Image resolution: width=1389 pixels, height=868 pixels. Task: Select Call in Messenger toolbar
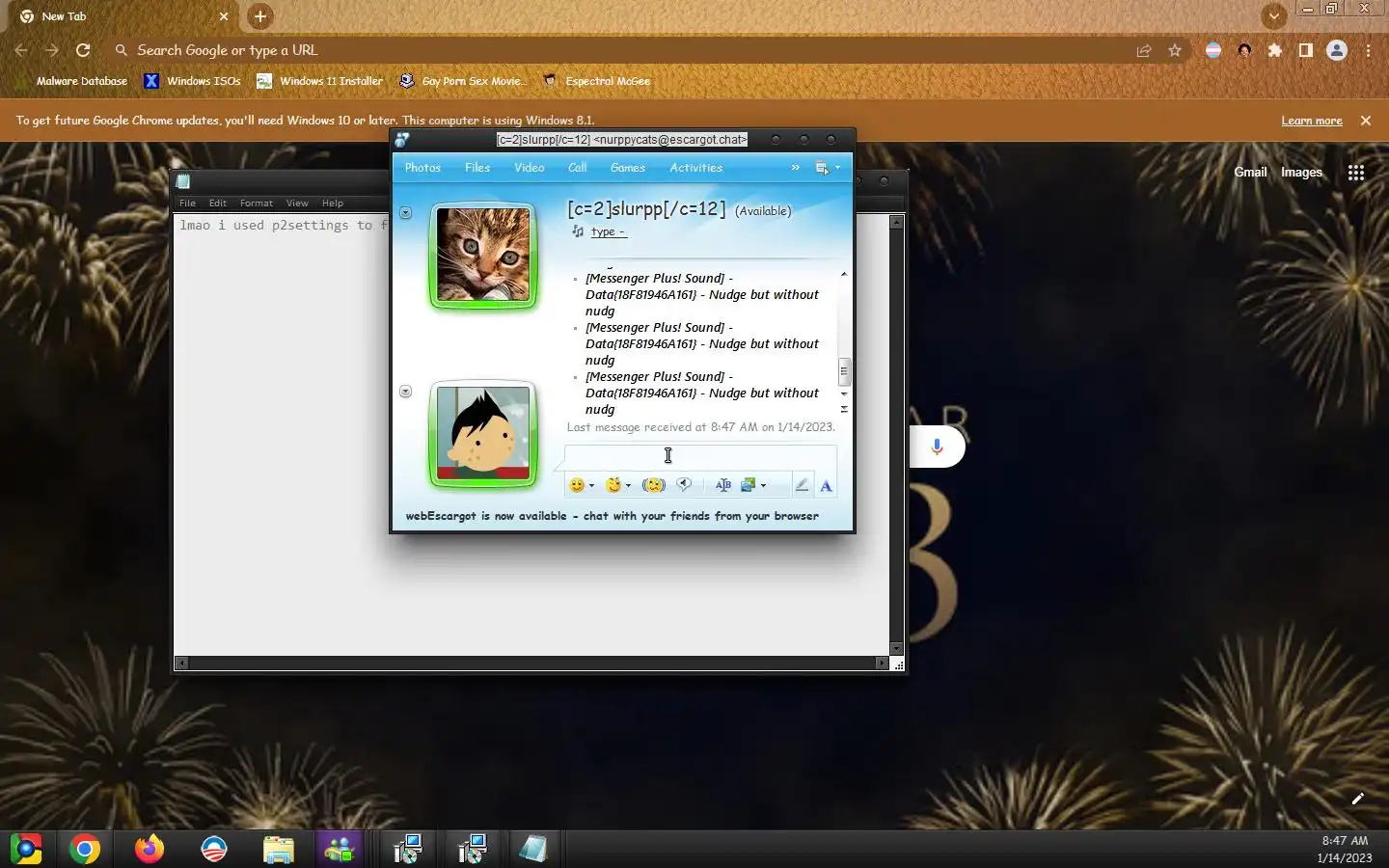tap(578, 168)
